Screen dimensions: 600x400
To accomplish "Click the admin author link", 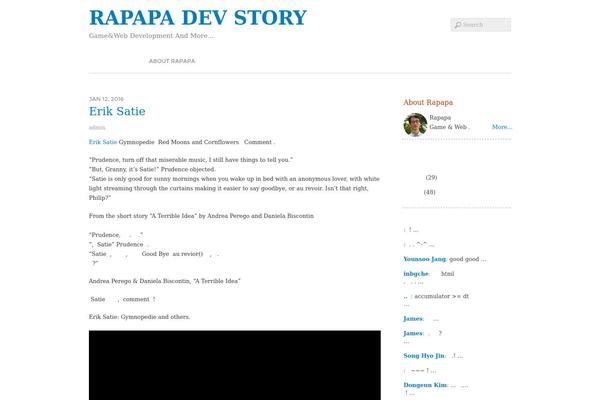I will point(97,127).
